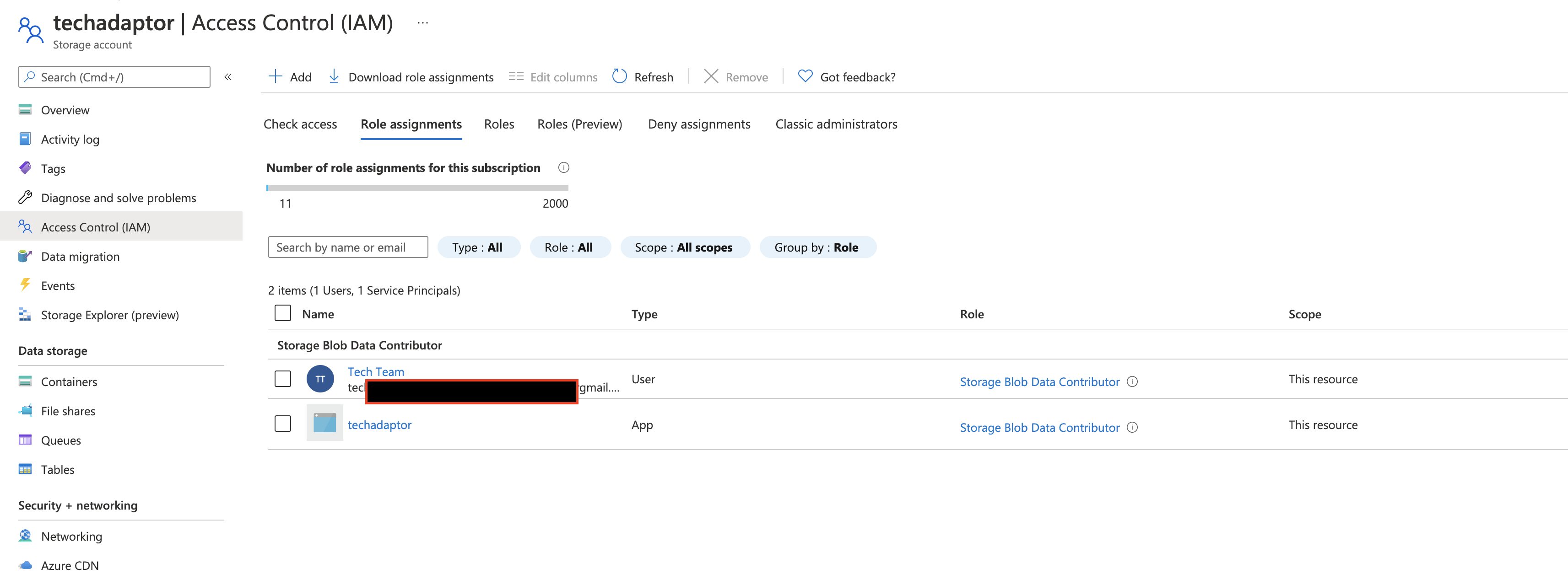Focus the sidebar Search (Cmd+/) field
Screen dimensions: 1568x580
(114, 77)
